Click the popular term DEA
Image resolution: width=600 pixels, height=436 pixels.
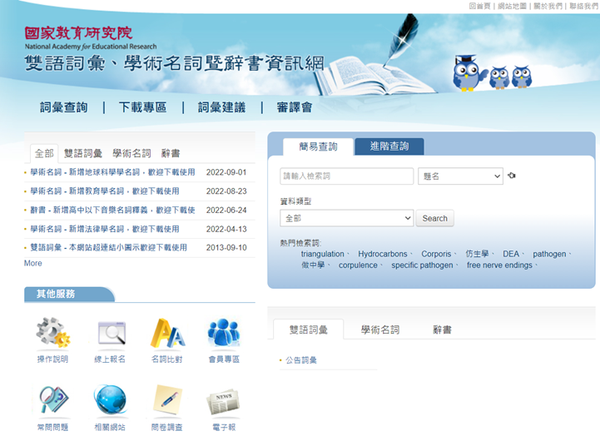tap(511, 254)
